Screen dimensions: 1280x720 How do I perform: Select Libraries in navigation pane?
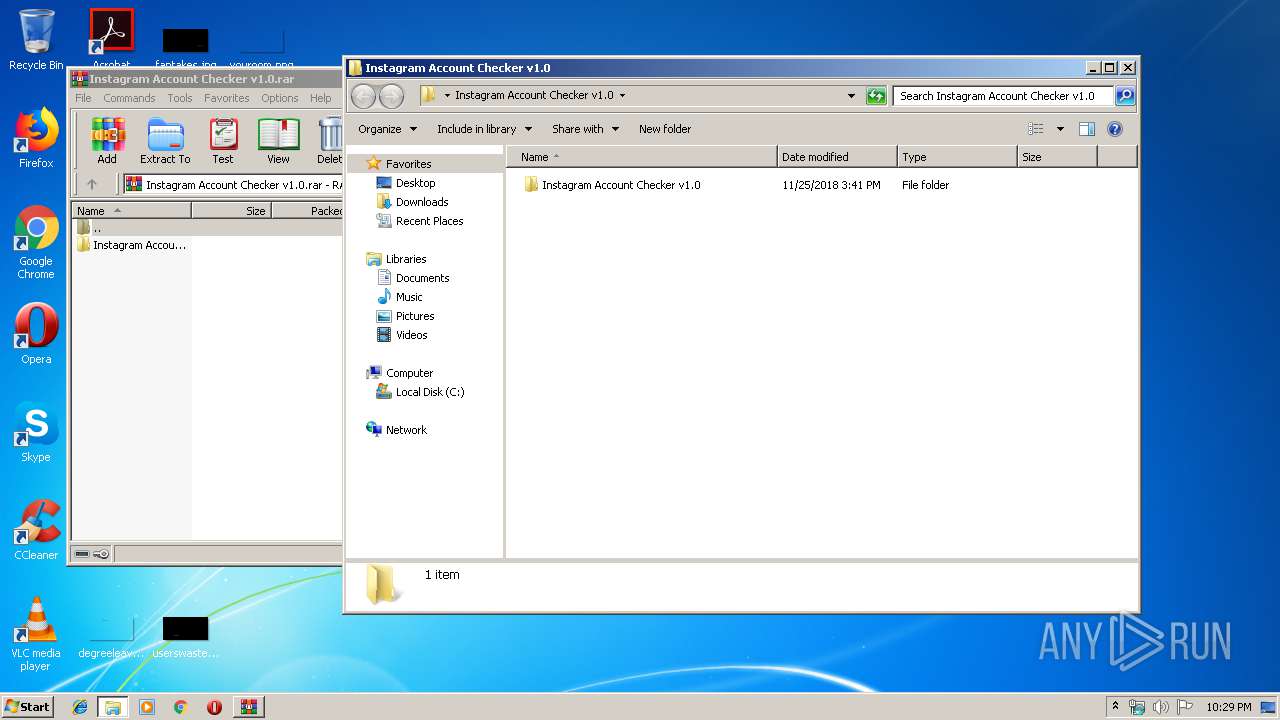406,259
